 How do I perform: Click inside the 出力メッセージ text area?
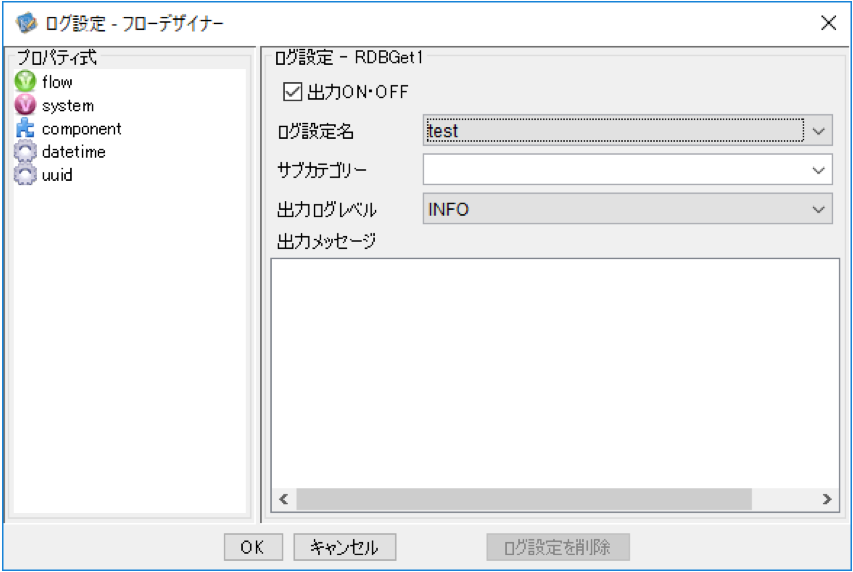555,373
